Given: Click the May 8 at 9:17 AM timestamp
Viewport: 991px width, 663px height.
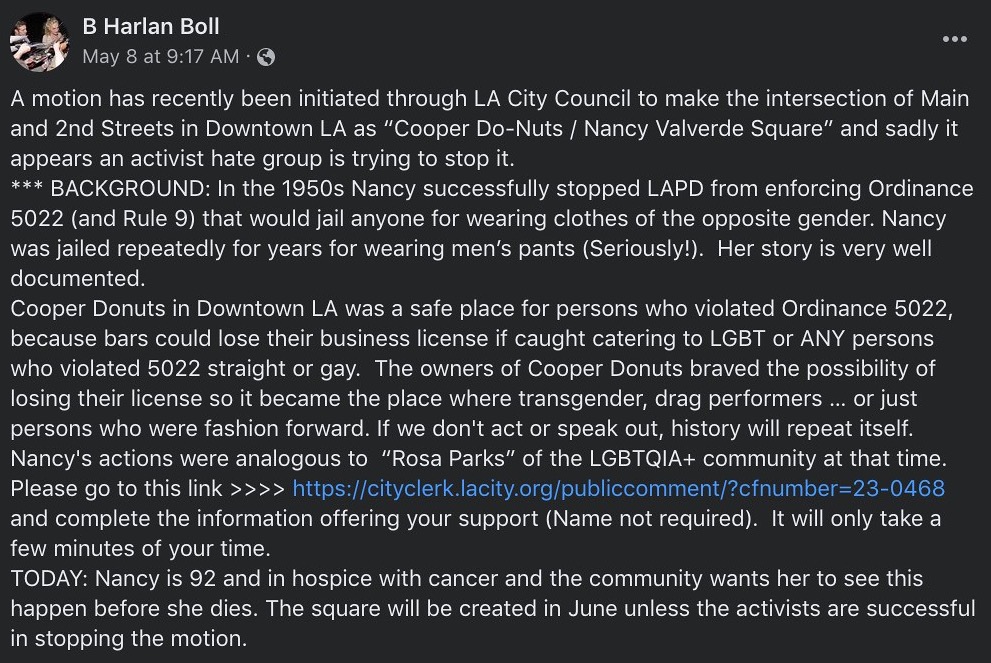Looking at the screenshot, I should point(160,57).
